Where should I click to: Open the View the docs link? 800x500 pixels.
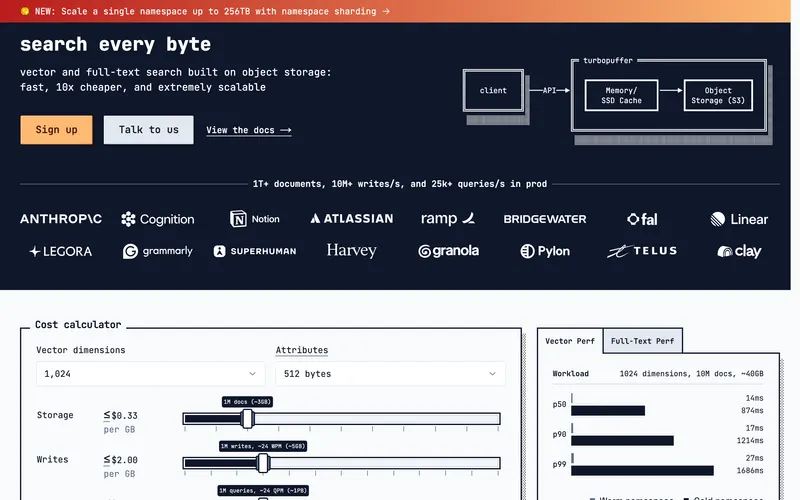[248, 130]
